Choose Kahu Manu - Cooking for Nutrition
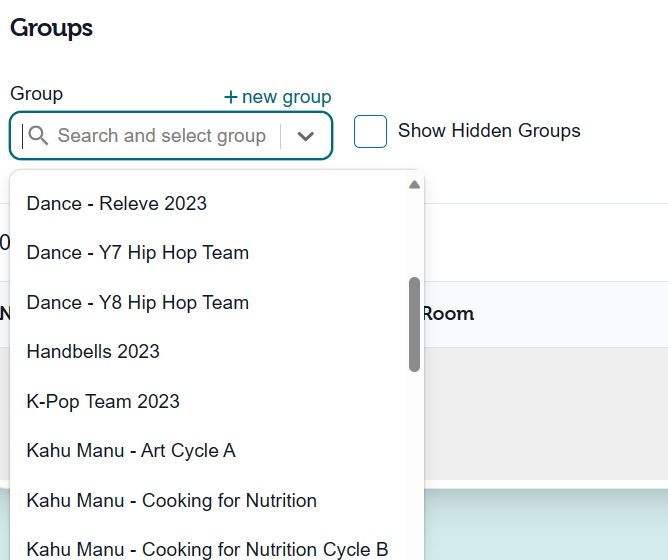The height and width of the screenshot is (560, 668). (207, 500)
